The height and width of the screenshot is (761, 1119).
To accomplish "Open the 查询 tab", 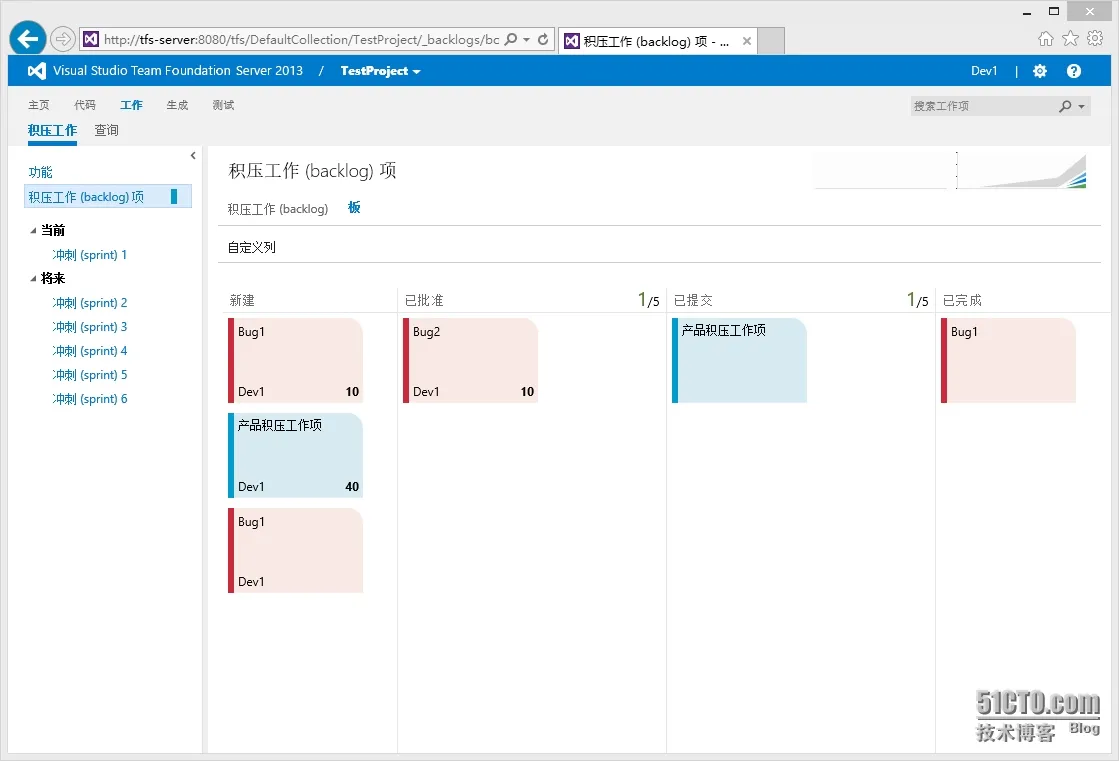I will pos(106,130).
